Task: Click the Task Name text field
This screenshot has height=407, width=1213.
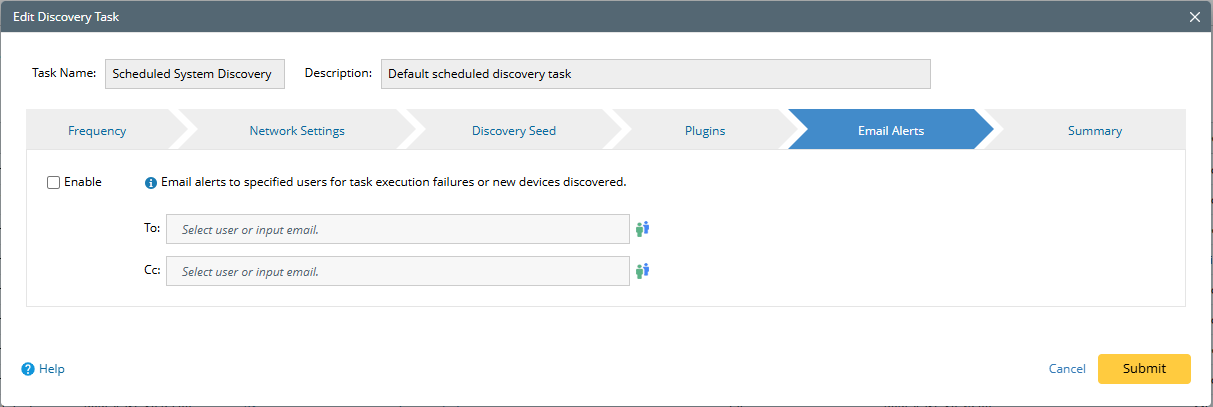Action: (195, 74)
